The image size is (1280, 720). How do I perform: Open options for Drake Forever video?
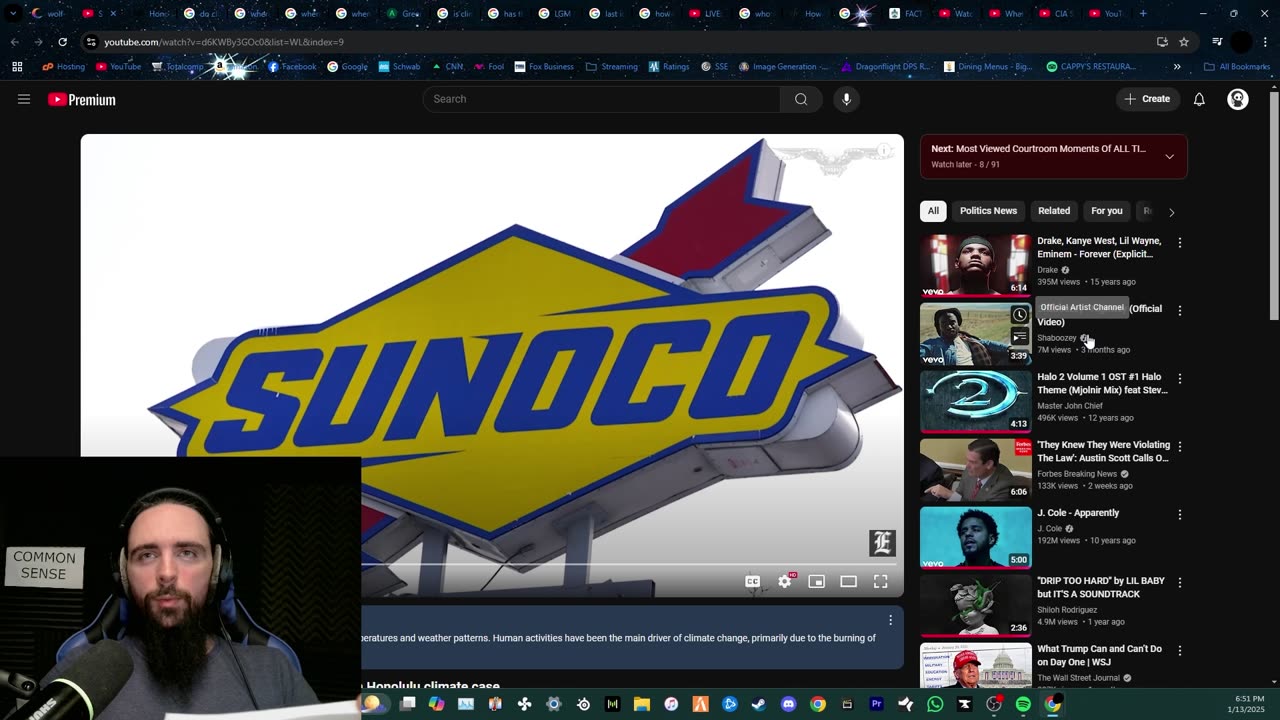click(x=1180, y=243)
